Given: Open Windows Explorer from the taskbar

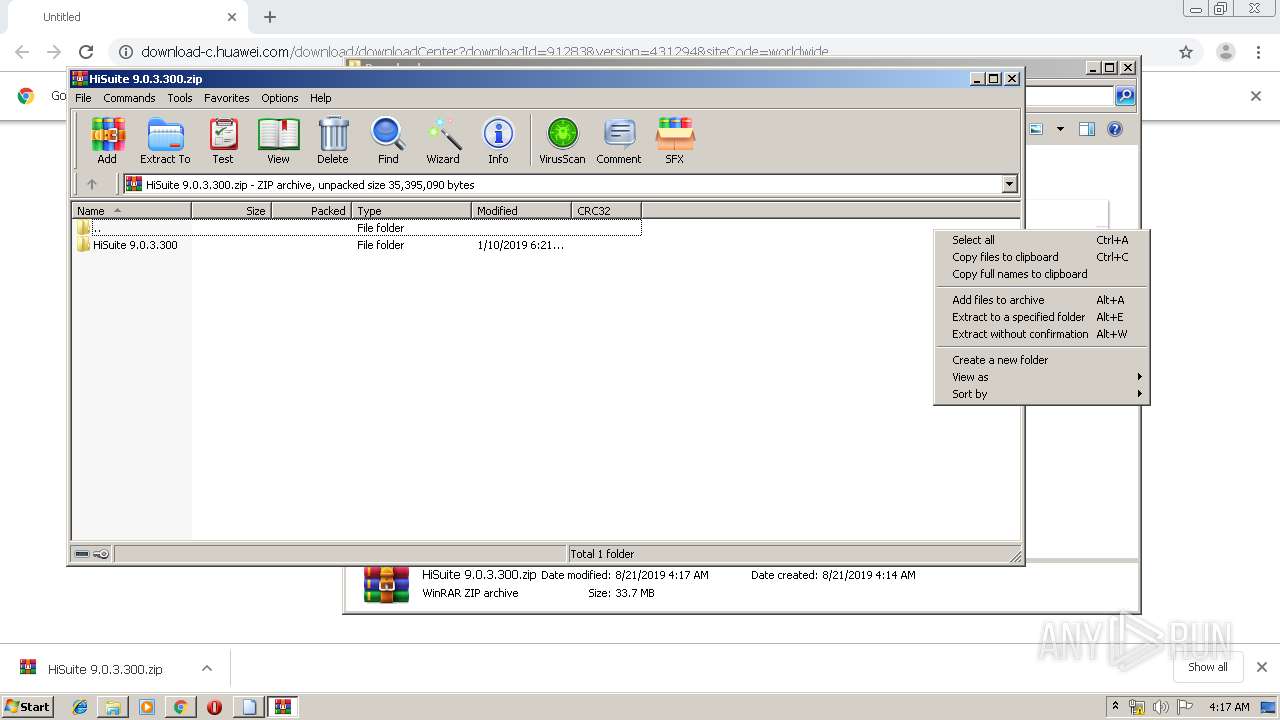Looking at the screenshot, I should [x=113, y=707].
